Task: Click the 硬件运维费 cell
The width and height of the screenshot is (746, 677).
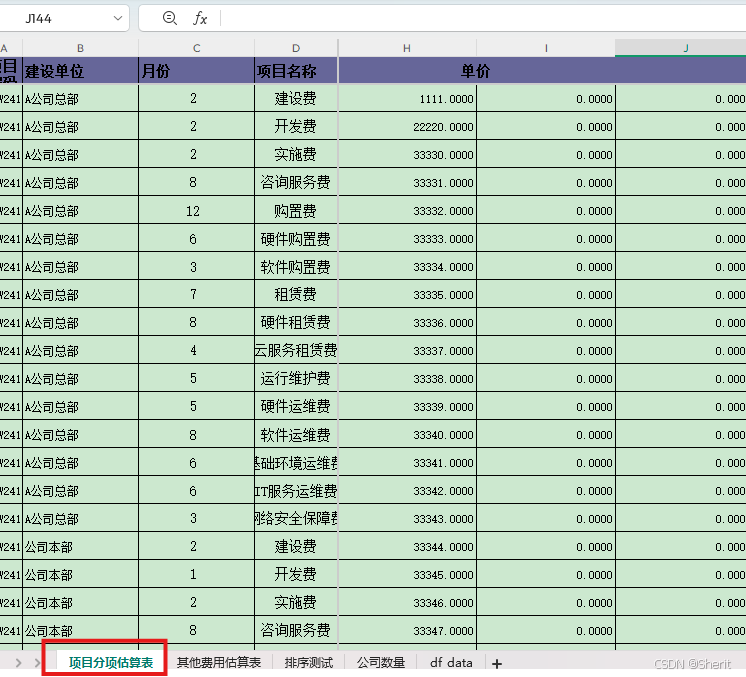Action: click(x=296, y=407)
